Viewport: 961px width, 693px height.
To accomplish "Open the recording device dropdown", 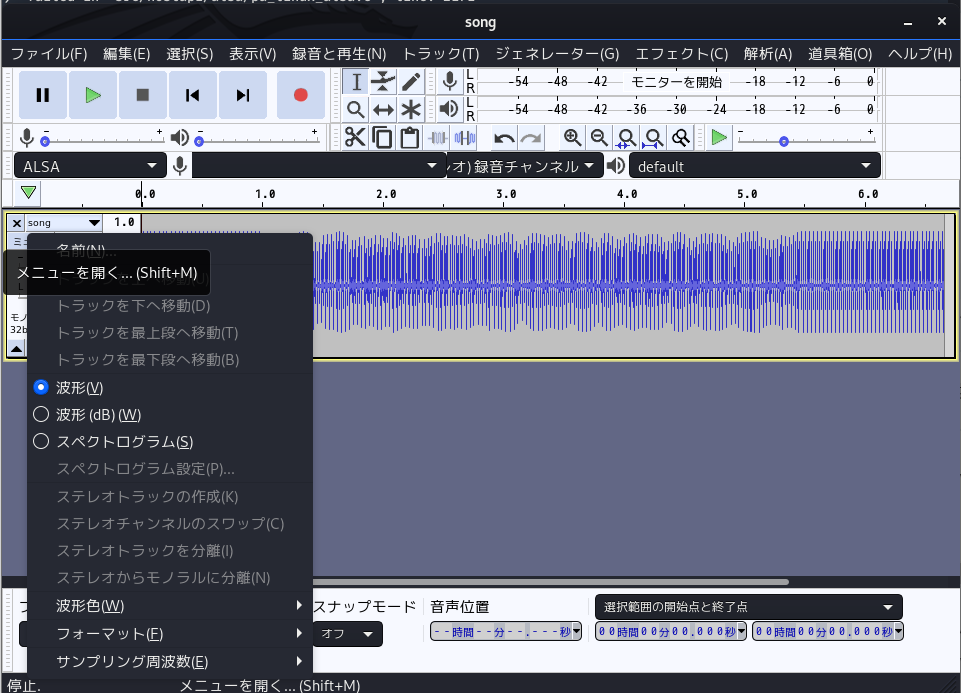I will coord(319,166).
